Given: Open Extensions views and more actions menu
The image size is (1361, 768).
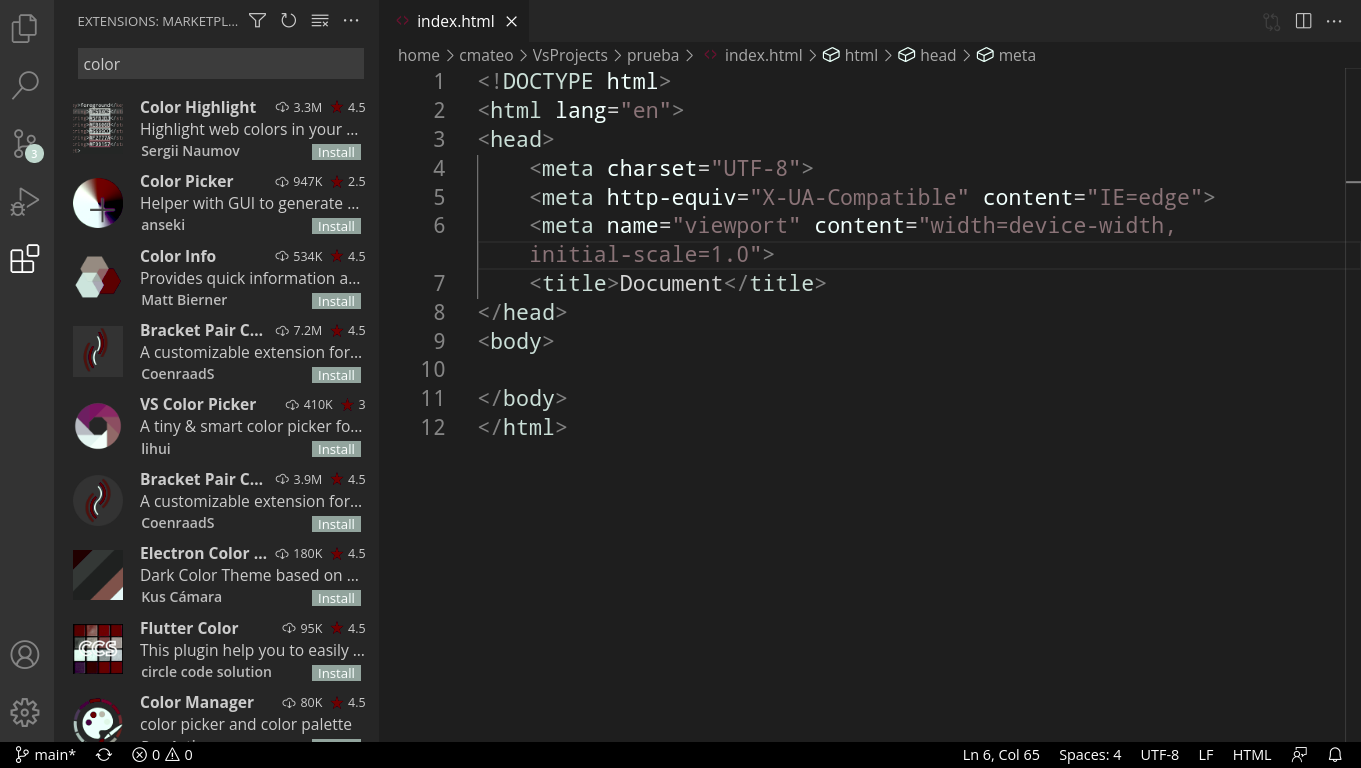Looking at the screenshot, I should pos(351,21).
